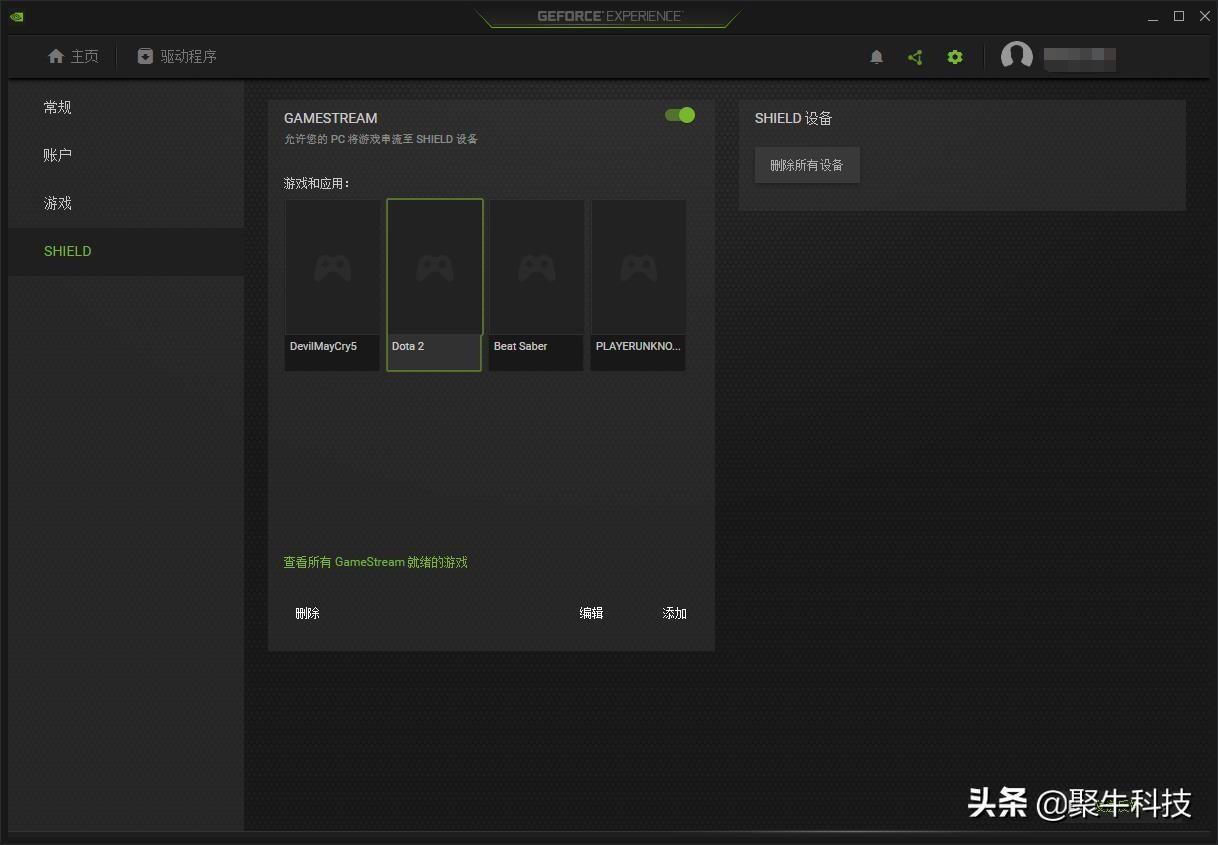Click the share icon in header

(915, 57)
